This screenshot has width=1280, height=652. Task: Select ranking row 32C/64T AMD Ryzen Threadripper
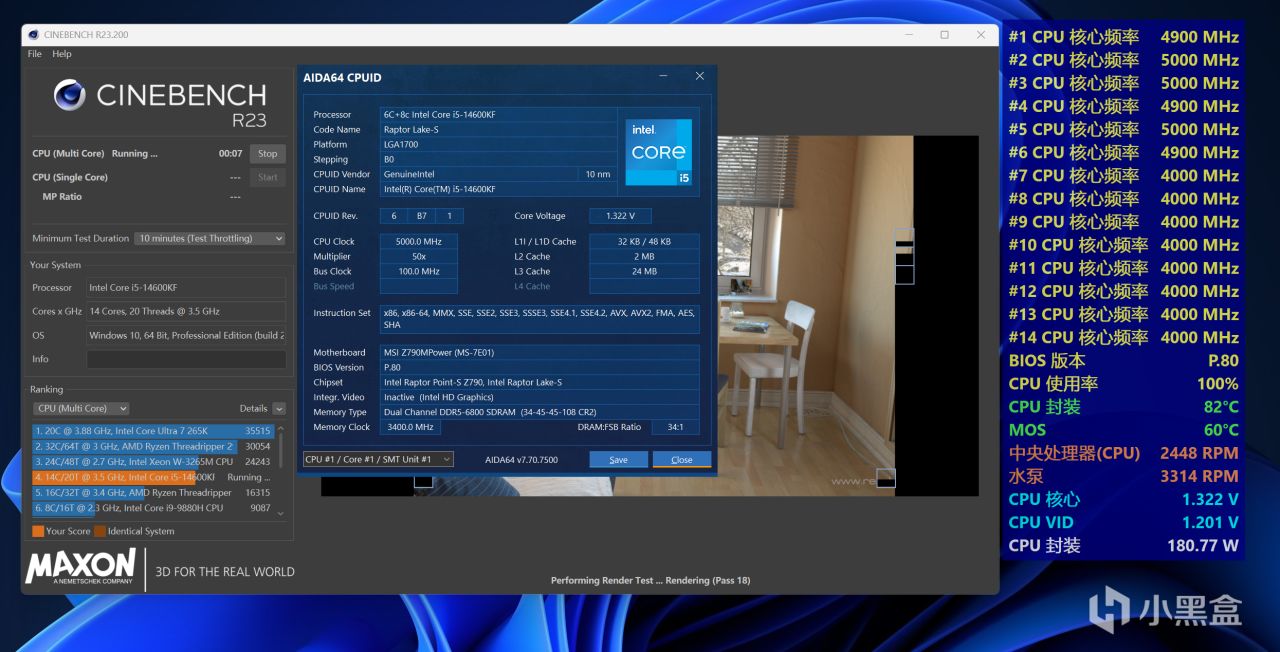153,446
